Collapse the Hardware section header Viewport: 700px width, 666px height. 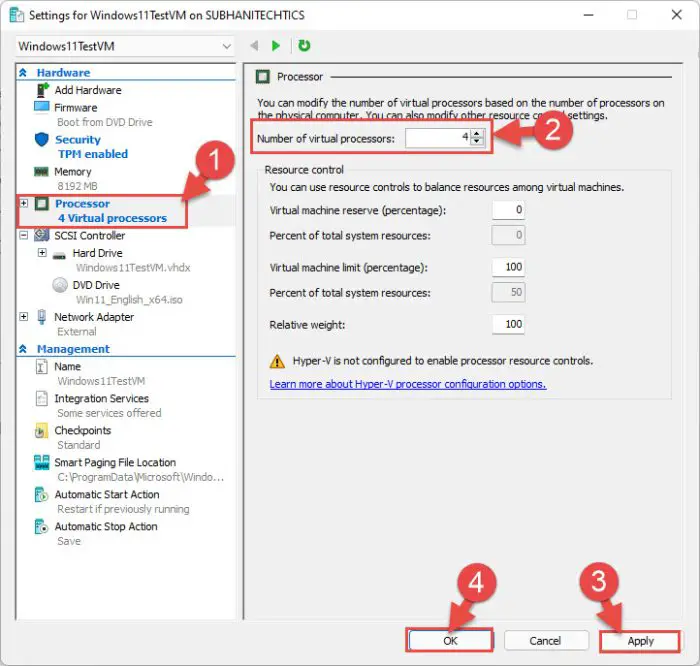pos(24,73)
